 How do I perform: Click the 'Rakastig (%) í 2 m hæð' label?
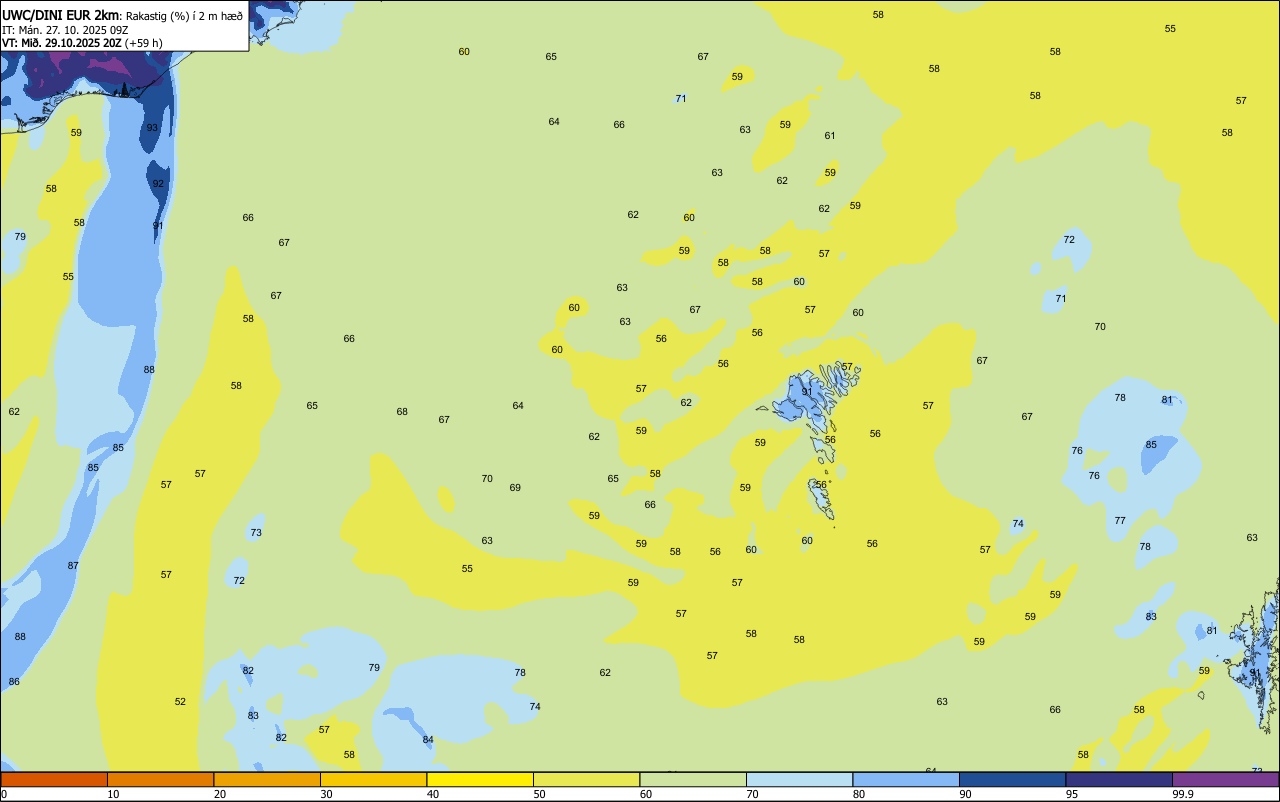pos(184,16)
